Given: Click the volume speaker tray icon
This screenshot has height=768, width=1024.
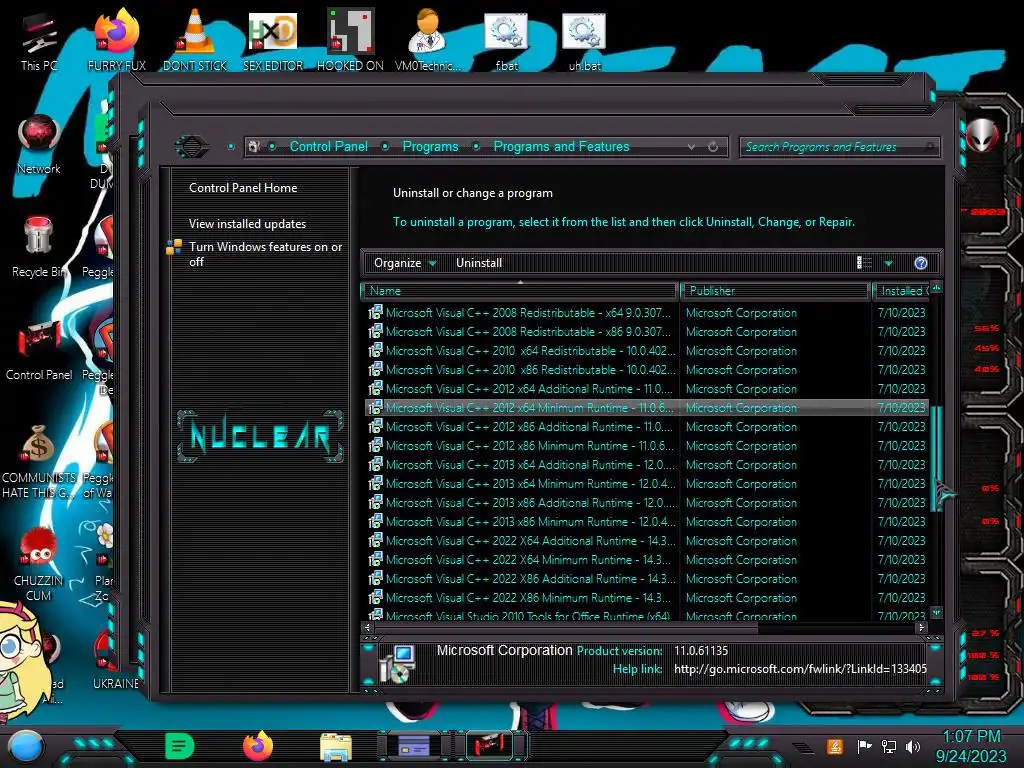Looking at the screenshot, I should 913,746.
